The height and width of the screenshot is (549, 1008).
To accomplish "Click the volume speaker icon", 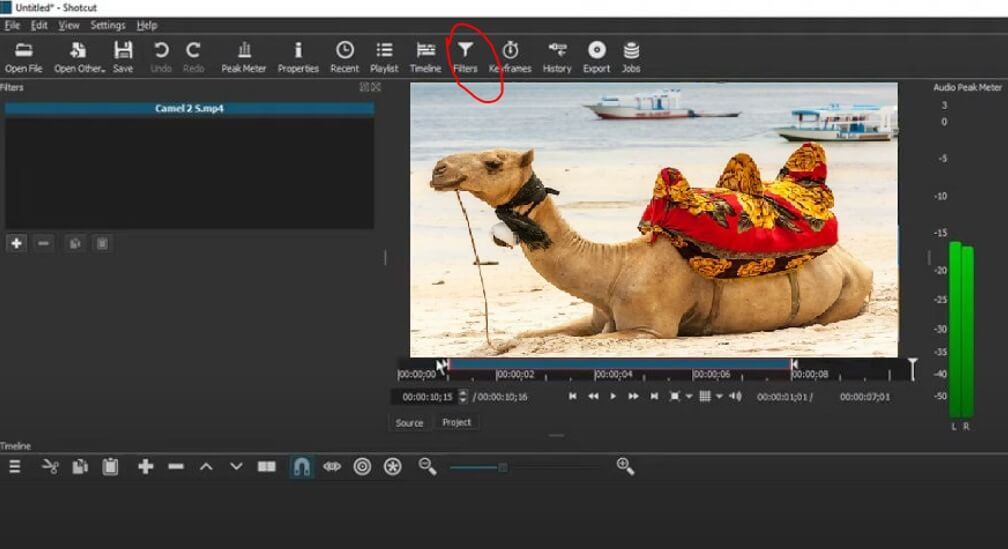I will [735, 396].
